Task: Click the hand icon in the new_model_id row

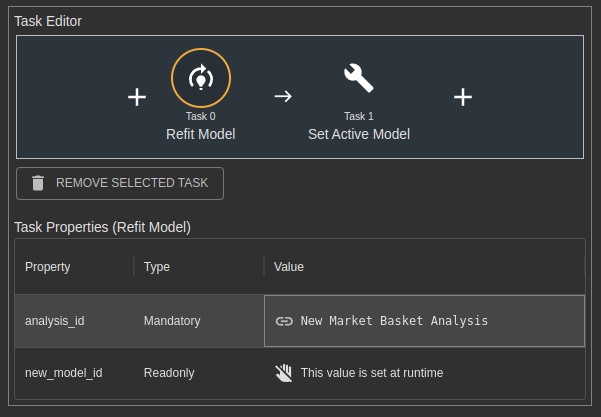Action: pyautogui.click(x=284, y=373)
